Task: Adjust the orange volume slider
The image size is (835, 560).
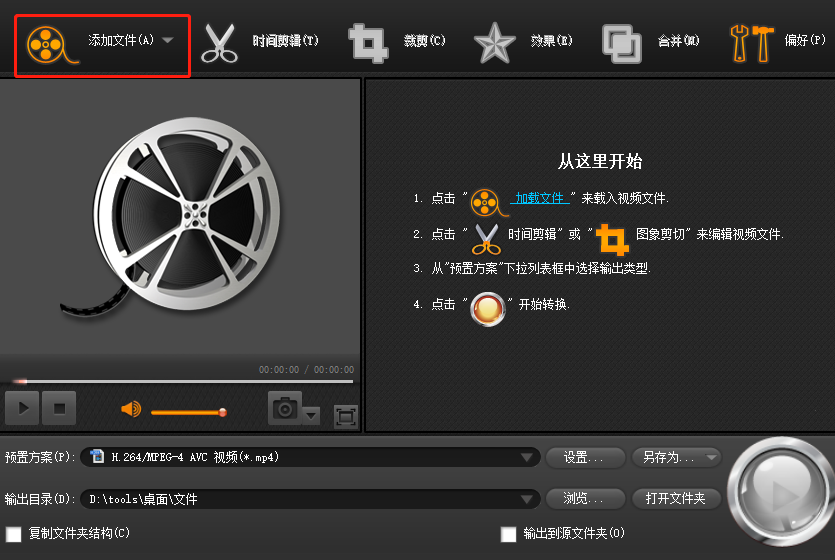Action: coord(189,412)
